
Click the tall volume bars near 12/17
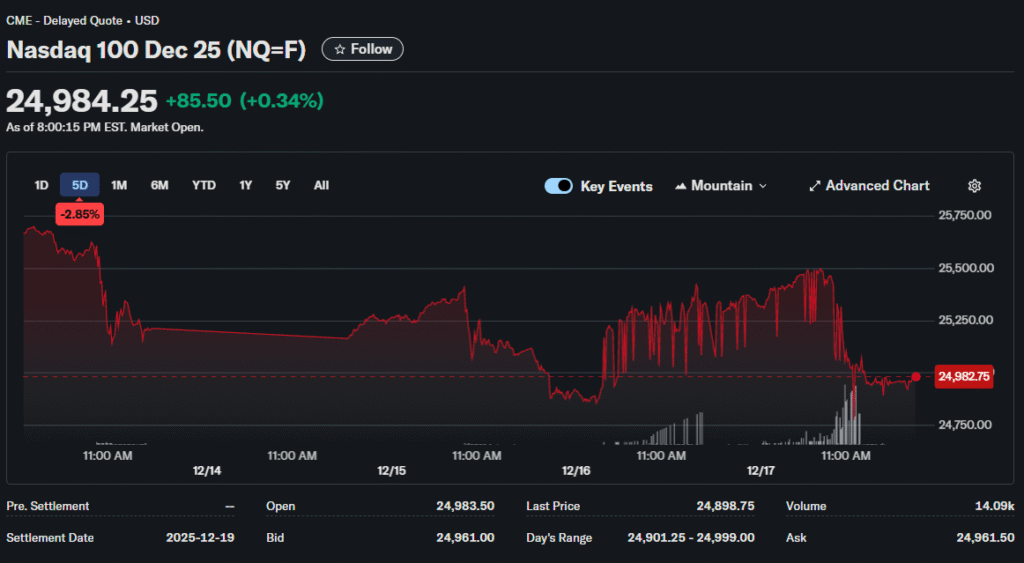[850, 415]
